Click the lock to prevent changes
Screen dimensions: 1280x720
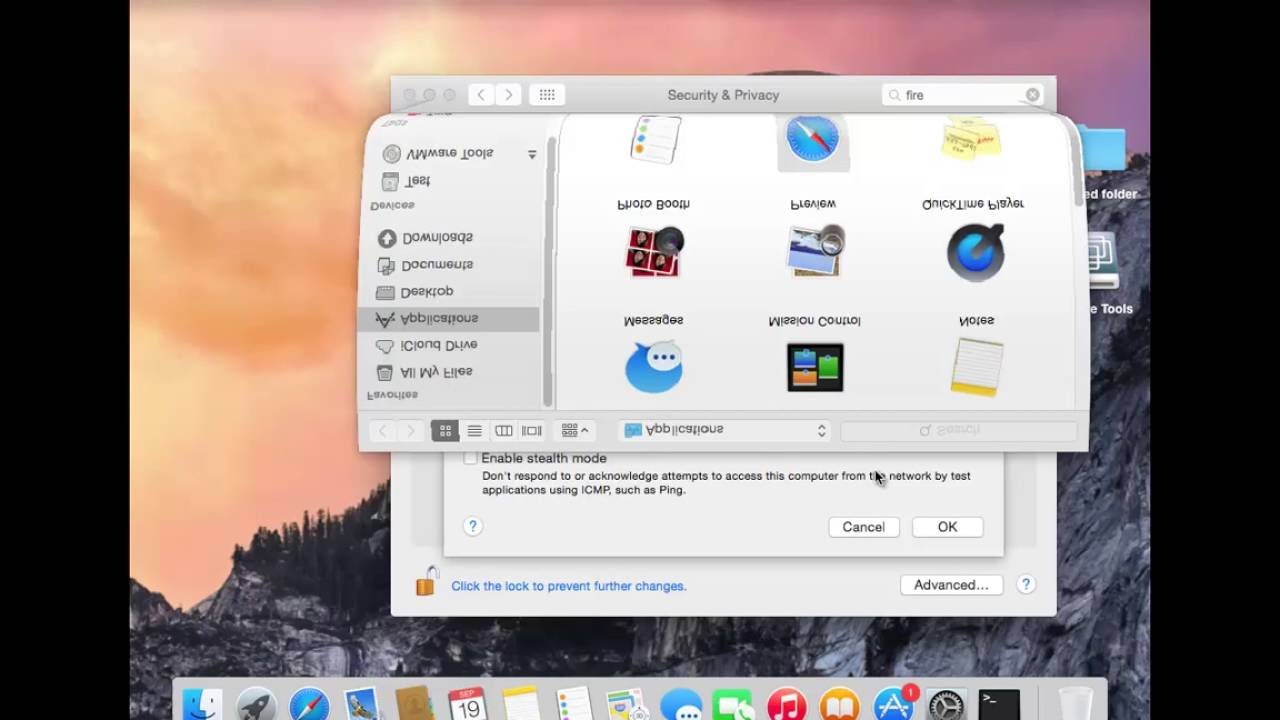(x=427, y=581)
